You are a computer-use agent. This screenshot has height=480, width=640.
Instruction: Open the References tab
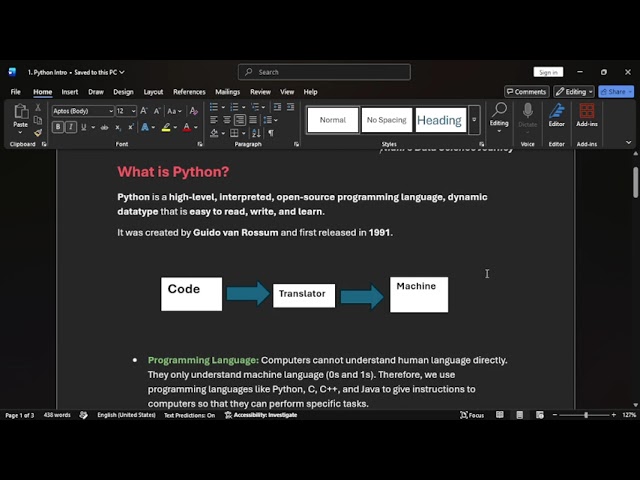[189, 92]
